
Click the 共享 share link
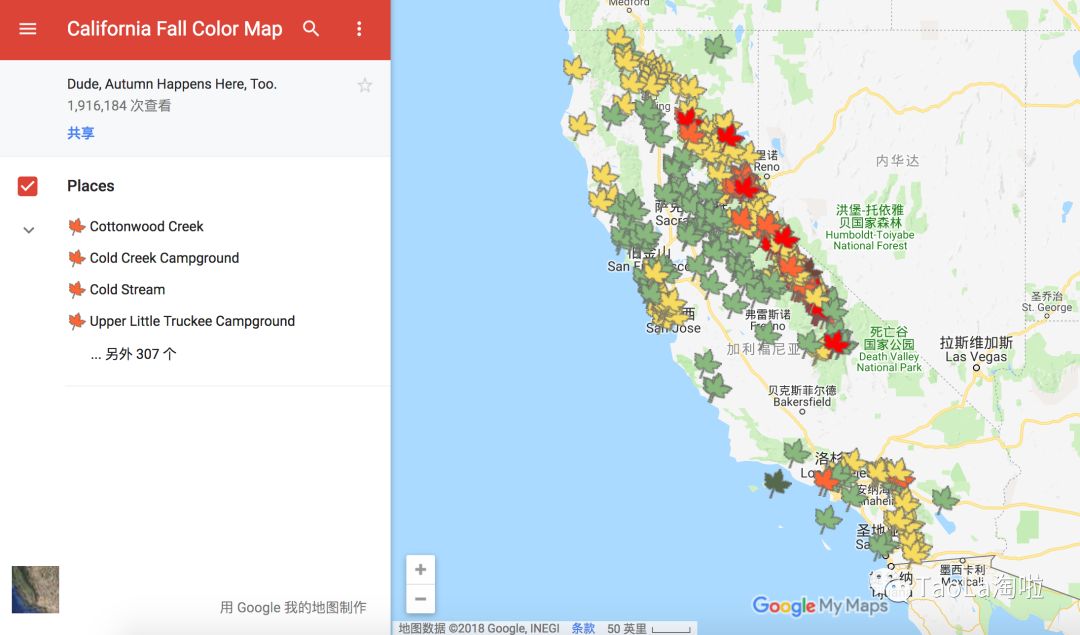tap(81, 133)
